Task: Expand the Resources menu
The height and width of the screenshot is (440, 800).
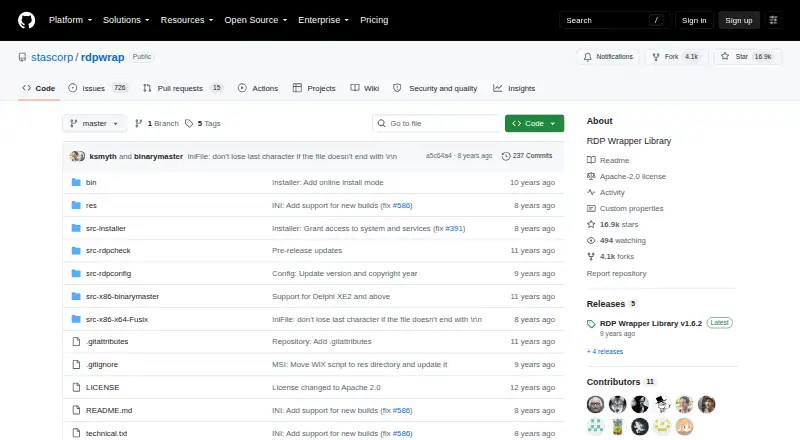Action: (187, 20)
